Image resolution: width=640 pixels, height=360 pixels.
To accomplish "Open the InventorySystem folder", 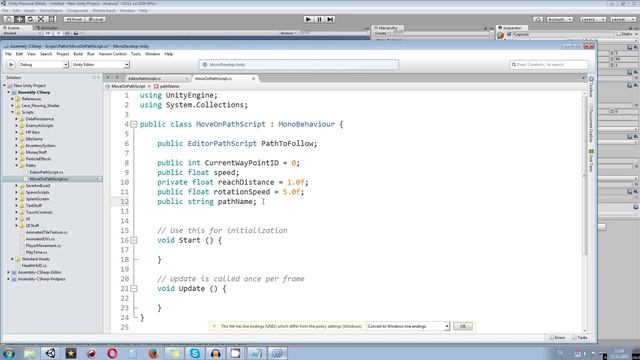I will click(x=40, y=146).
